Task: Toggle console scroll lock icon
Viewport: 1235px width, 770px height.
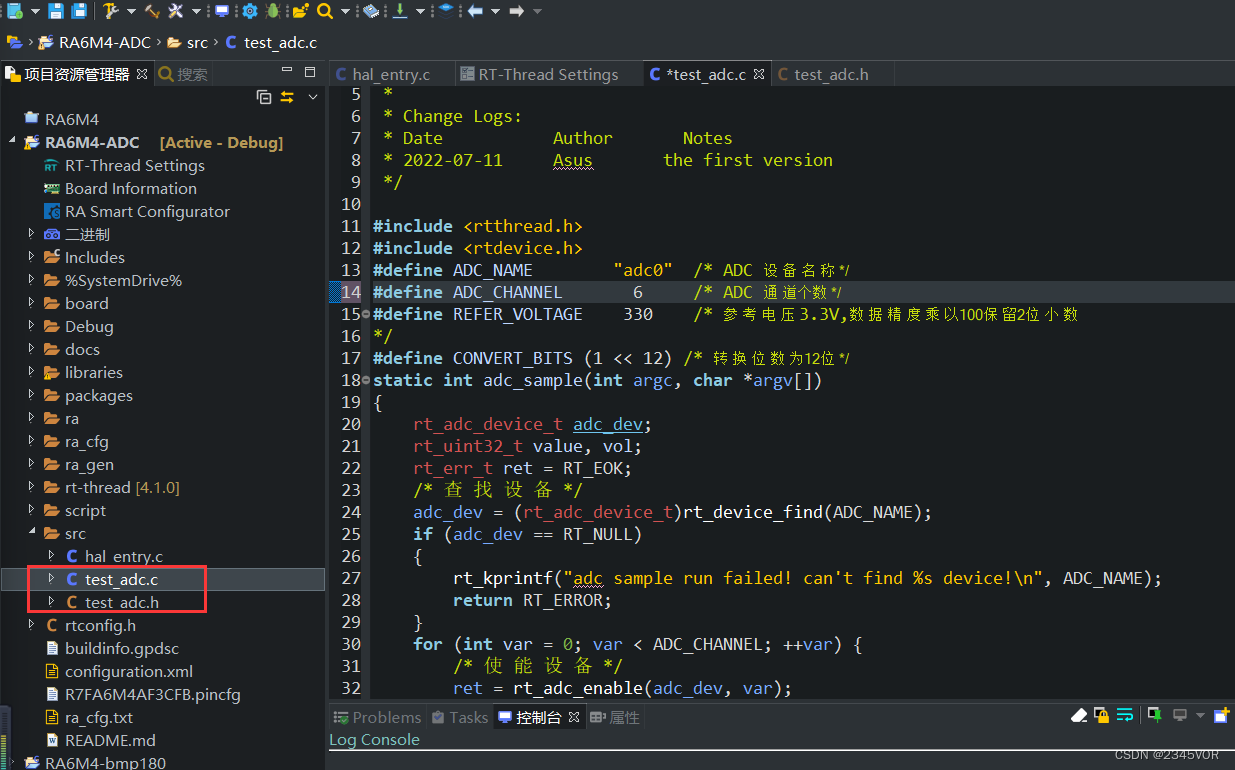Action: click(1101, 716)
